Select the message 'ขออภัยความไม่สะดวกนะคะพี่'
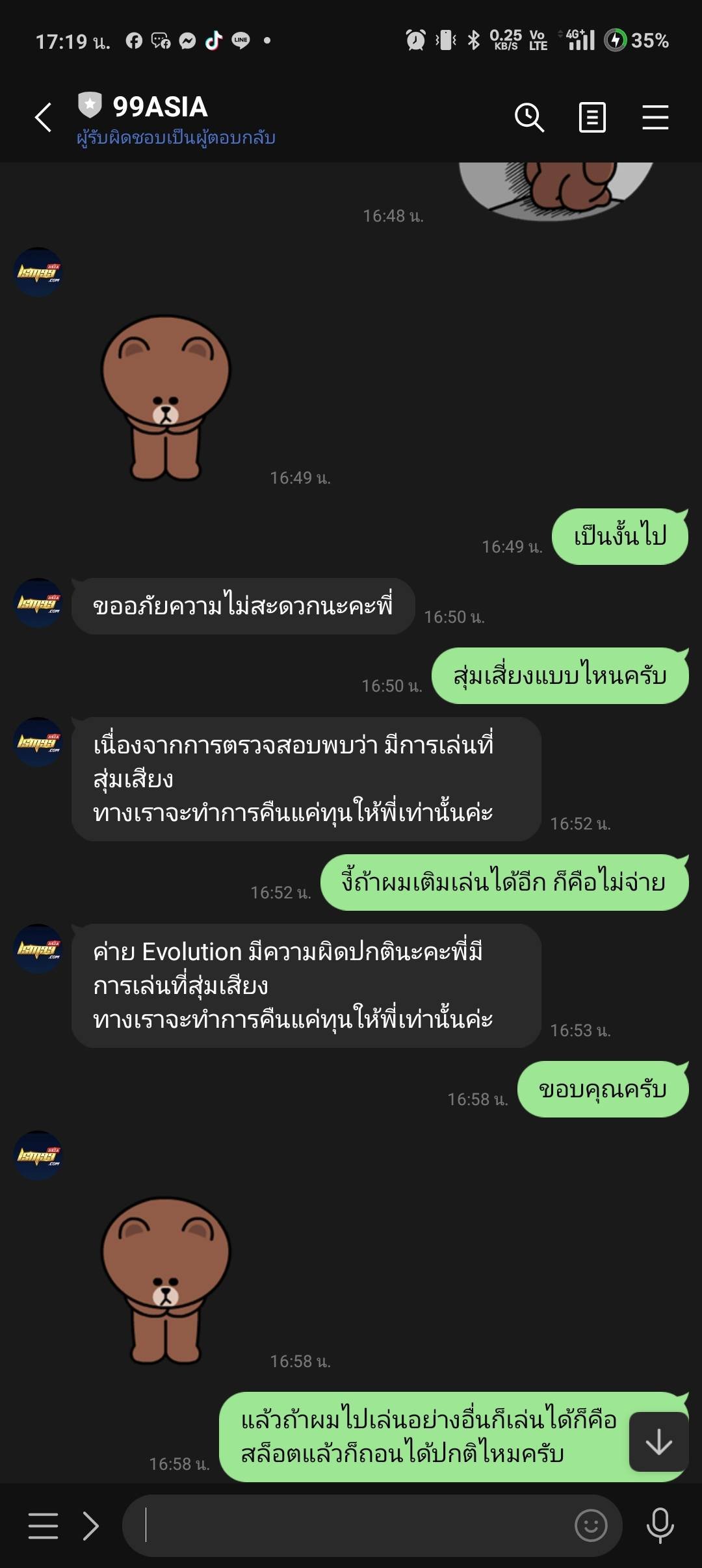The height and width of the screenshot is (1568, 702). (243, 606)
